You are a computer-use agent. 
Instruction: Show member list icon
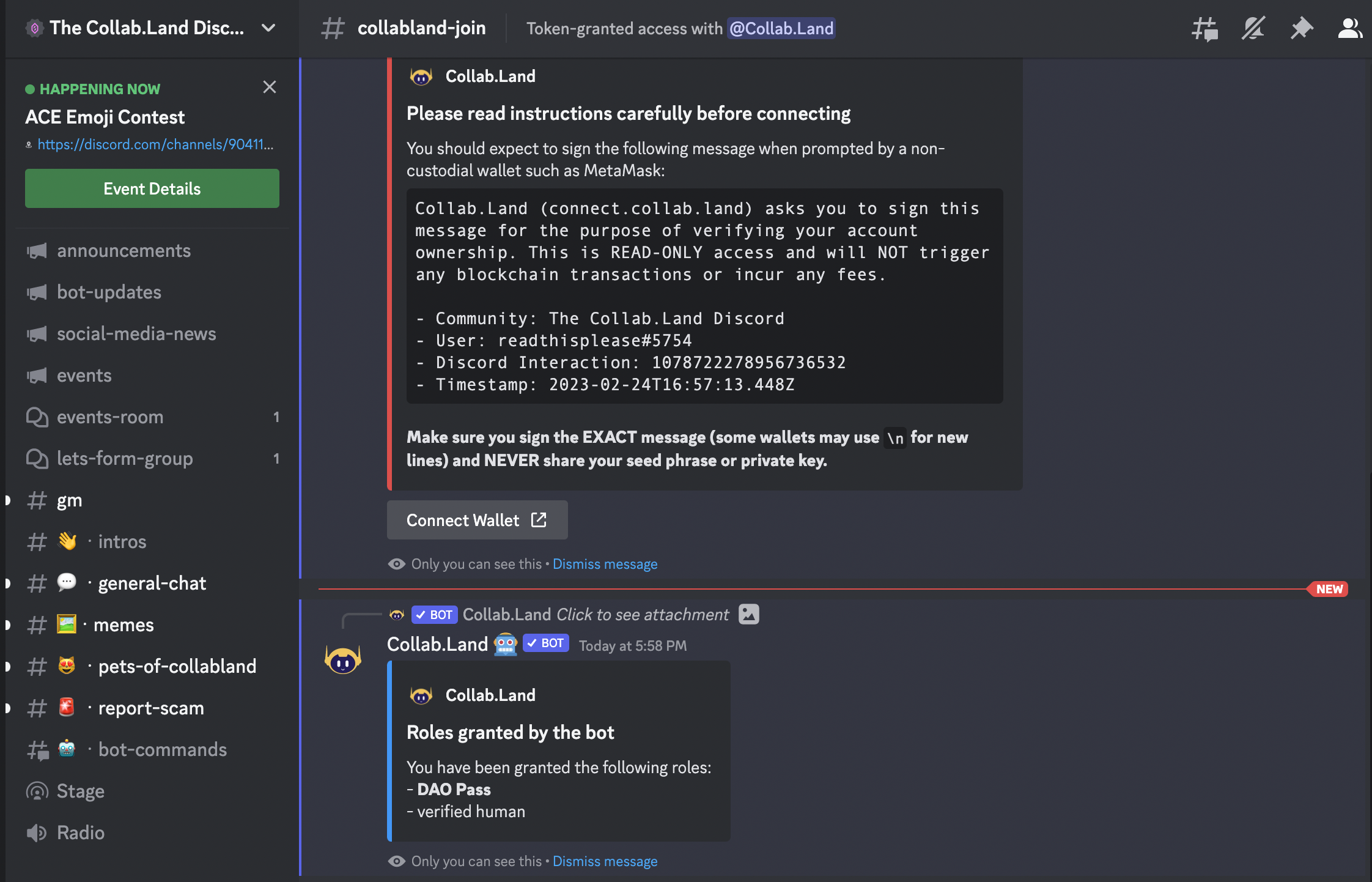[1350, 28]
